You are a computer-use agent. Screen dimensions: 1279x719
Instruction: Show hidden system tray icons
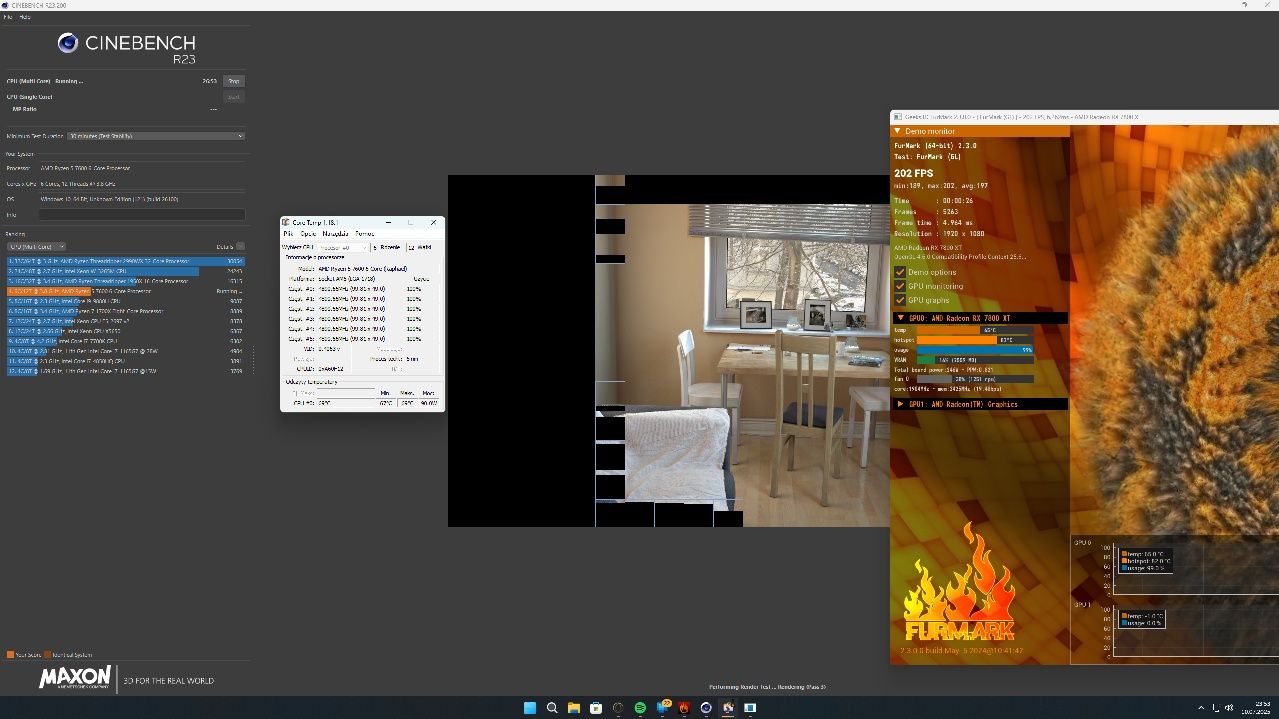[1202, 708]
